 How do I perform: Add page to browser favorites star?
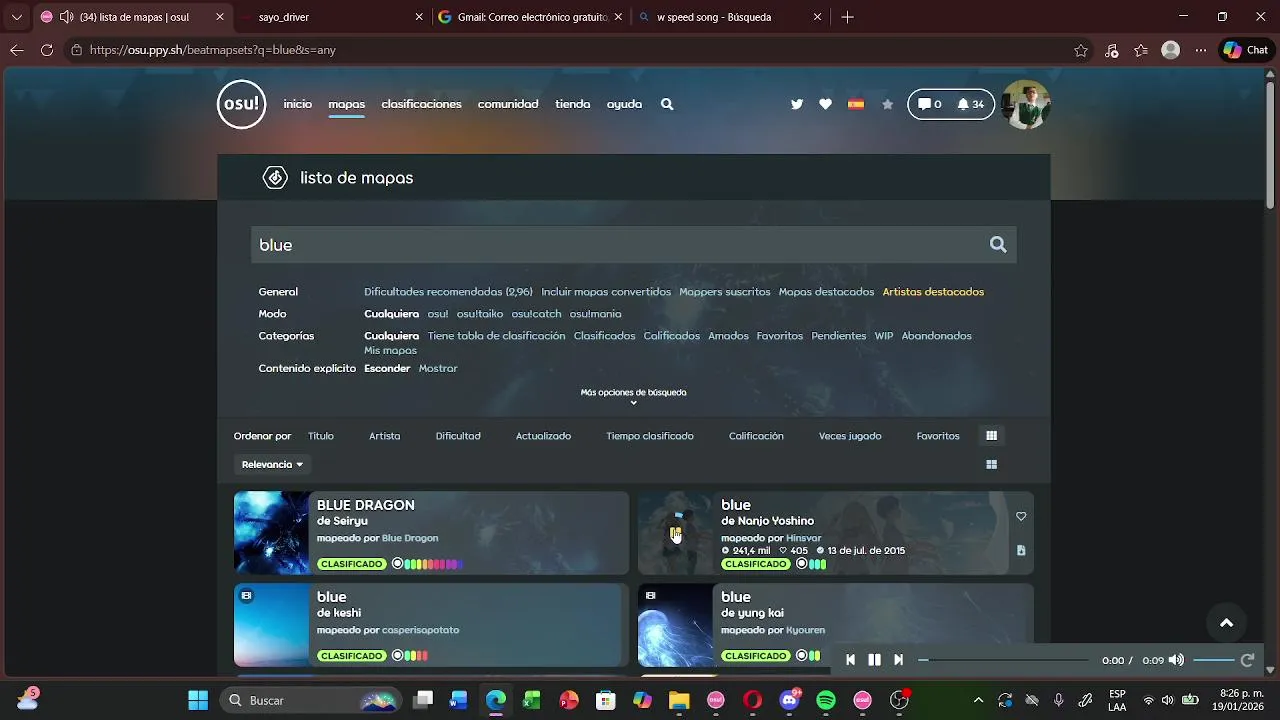click(x=1081, y=50)
